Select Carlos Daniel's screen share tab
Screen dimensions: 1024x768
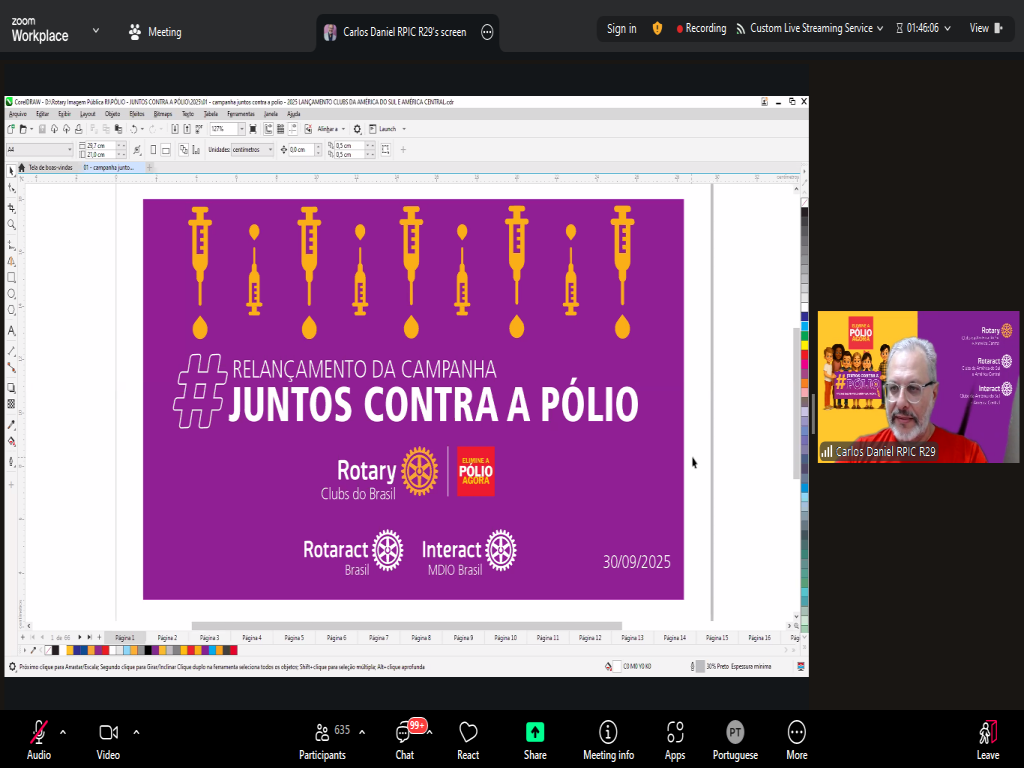tap(404, 32)
